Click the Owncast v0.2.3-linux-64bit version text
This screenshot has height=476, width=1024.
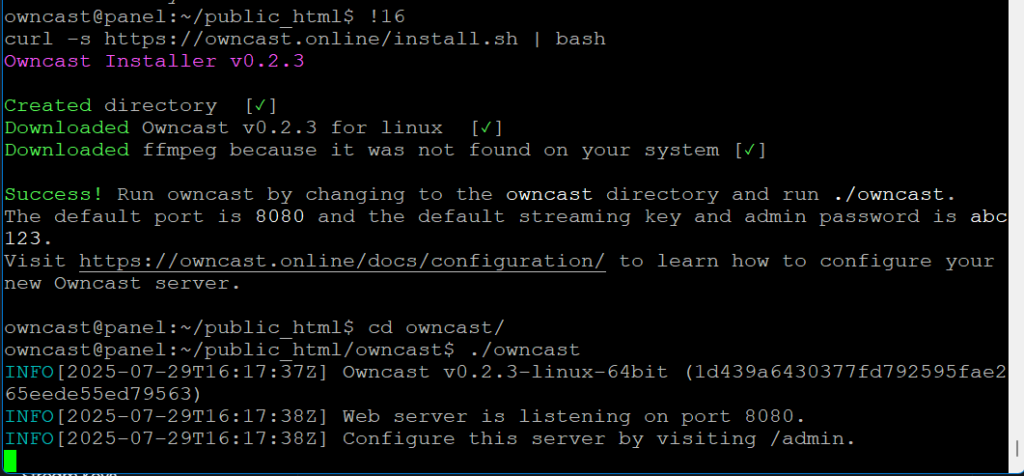click(505, 372)
